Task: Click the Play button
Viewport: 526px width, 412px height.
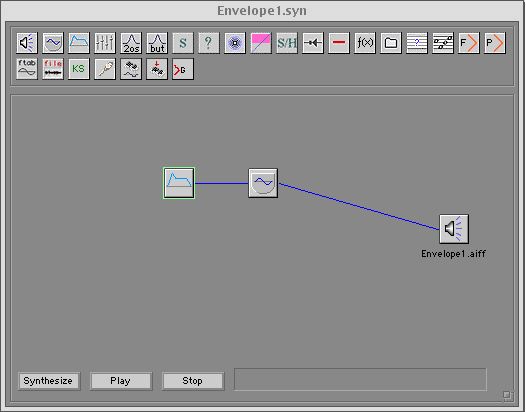Action: click(121, 381)
